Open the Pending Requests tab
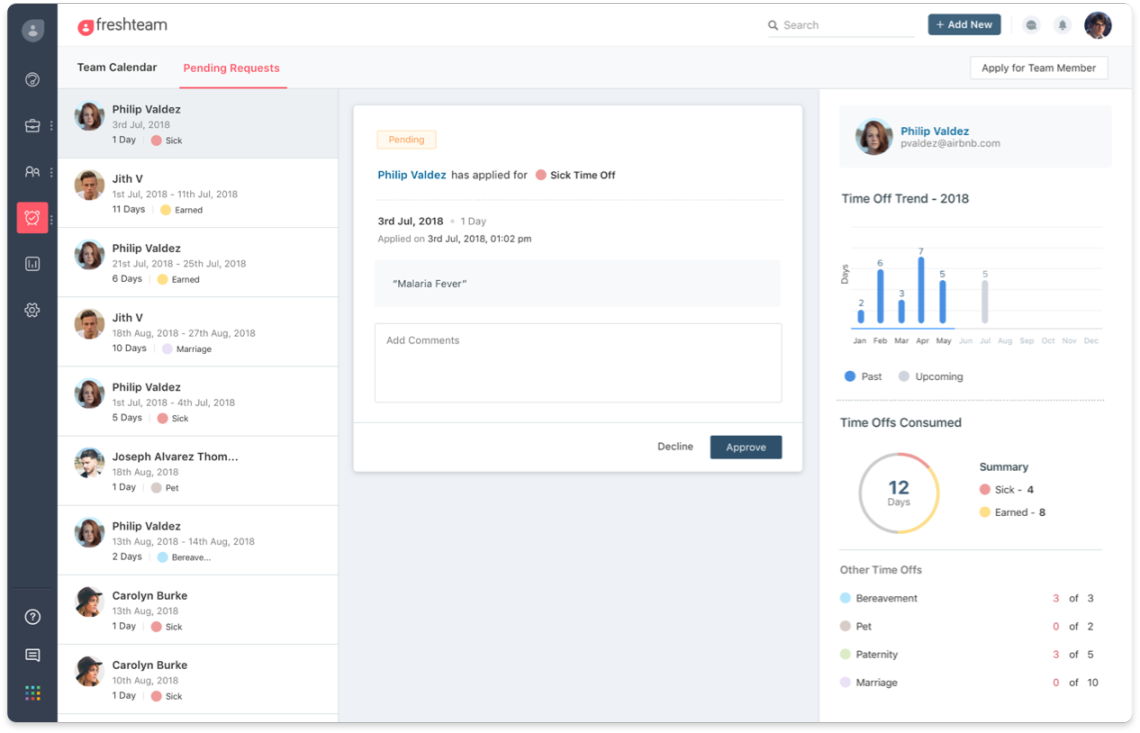The height and width of the screenshot is (733, 1140). point(233,67)
